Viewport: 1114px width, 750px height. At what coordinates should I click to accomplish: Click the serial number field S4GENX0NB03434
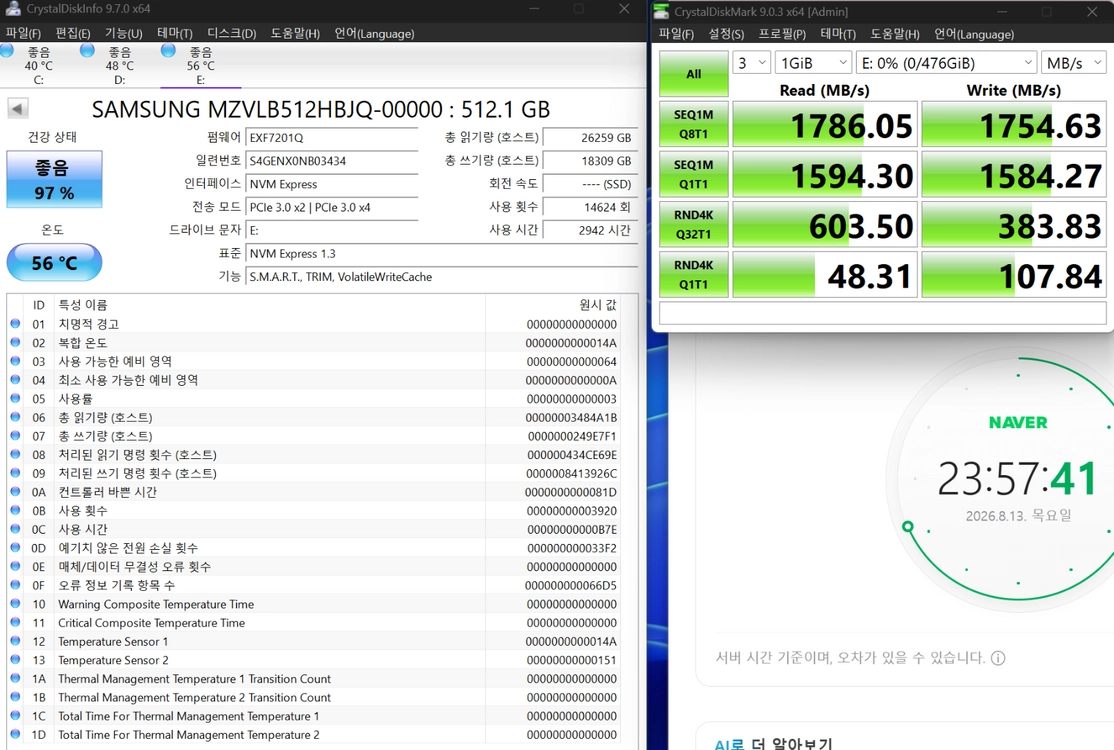pyautogui.click(x=332, y=161)
